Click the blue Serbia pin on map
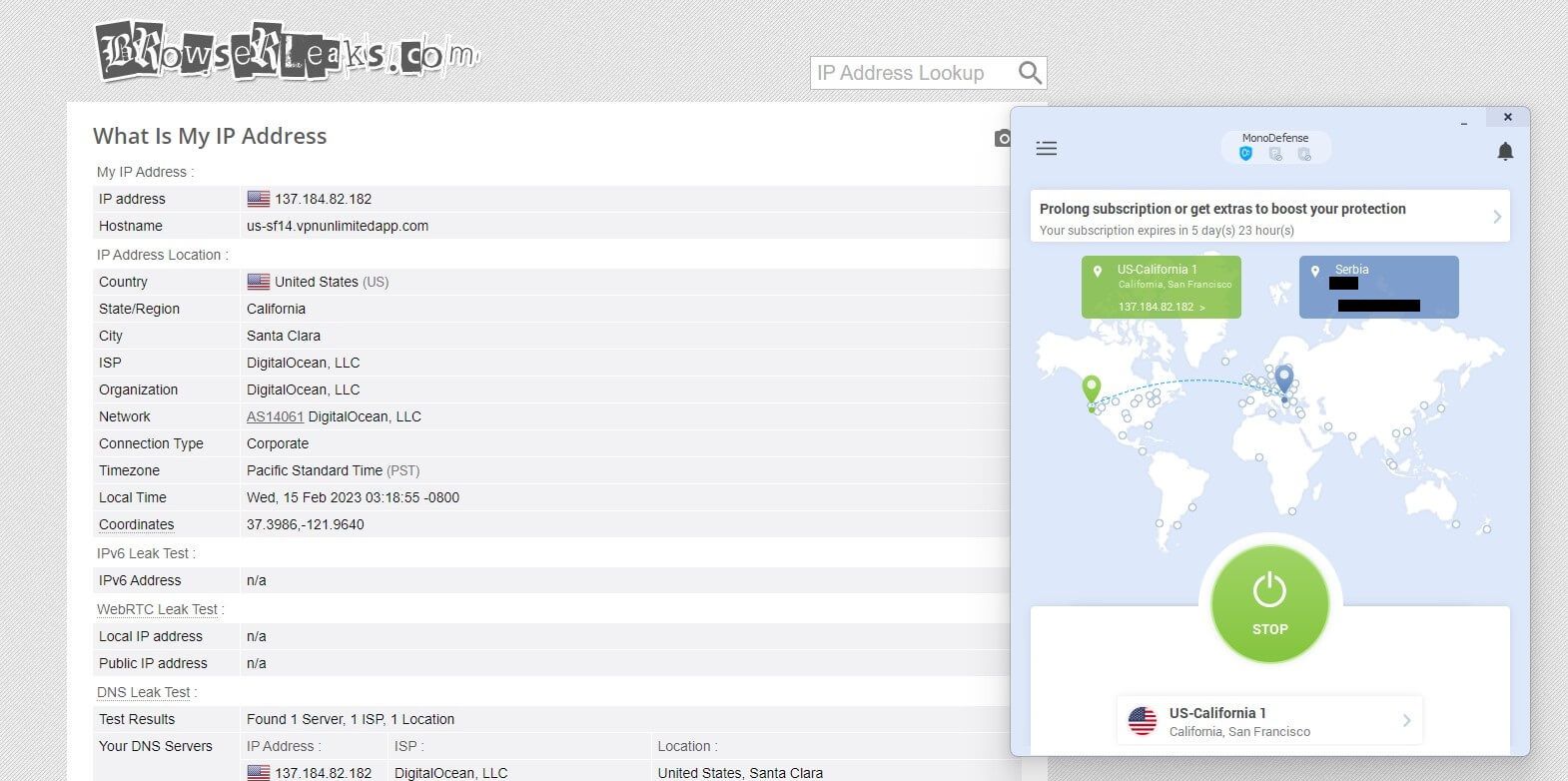The image size is (1568, 781). 1284,379
